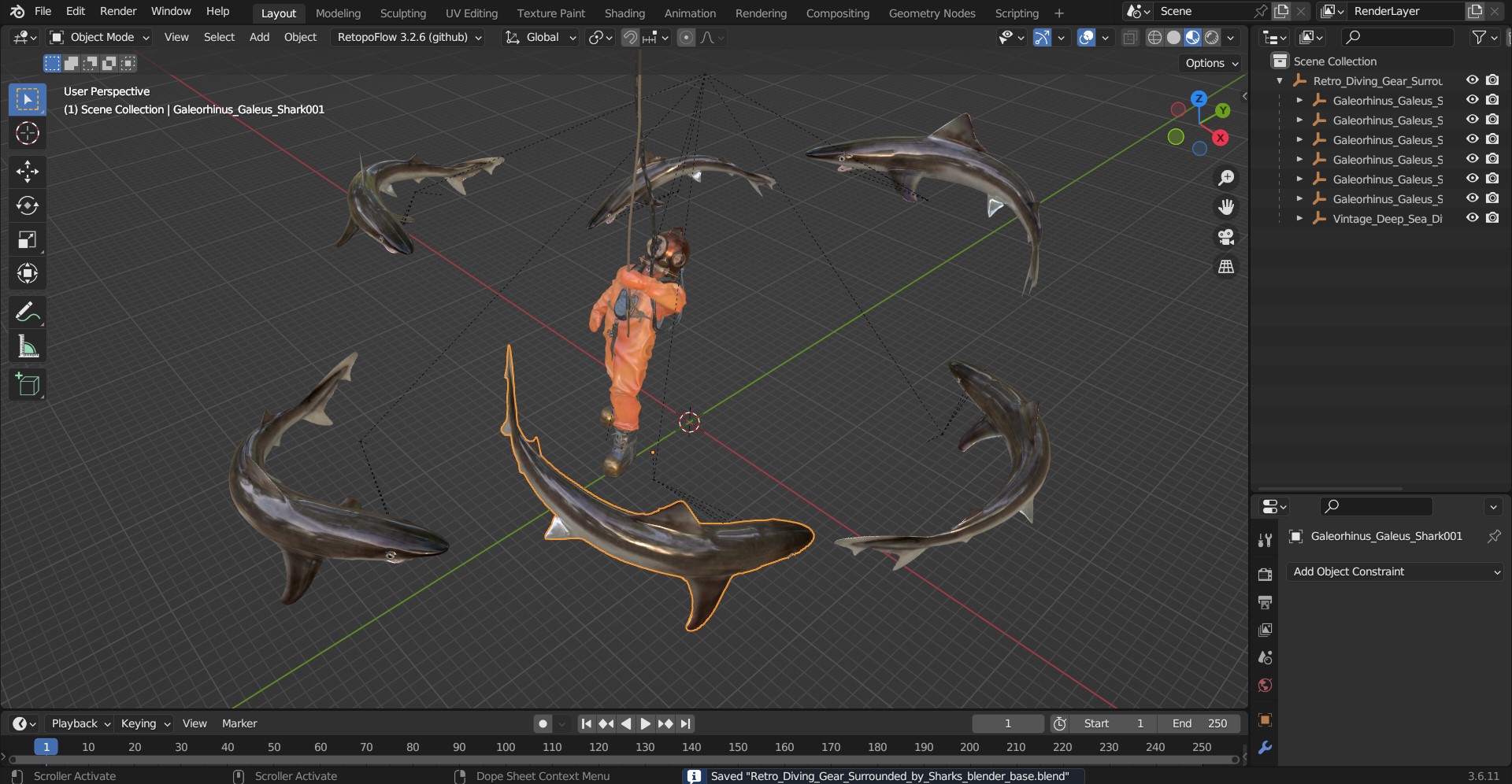Open the View Layer properties tab
This screenshot has width=1512, height=784.
pos(1265,630)
